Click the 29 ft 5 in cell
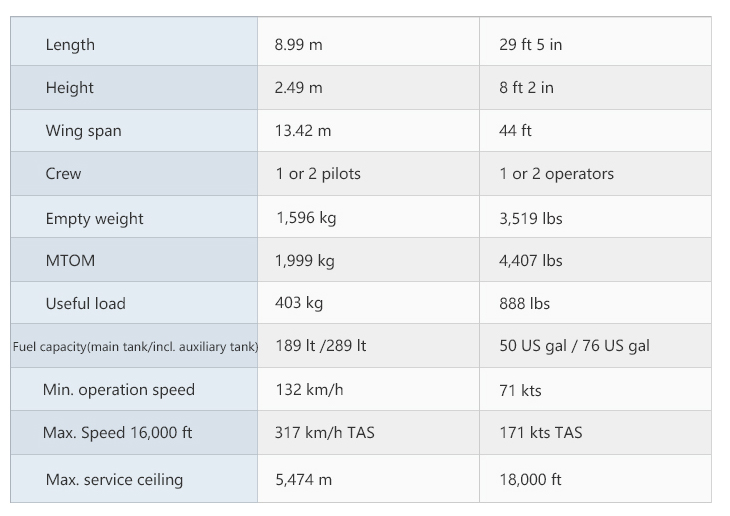The height and width of the screenshot is (516, 730). coord(530,45)
